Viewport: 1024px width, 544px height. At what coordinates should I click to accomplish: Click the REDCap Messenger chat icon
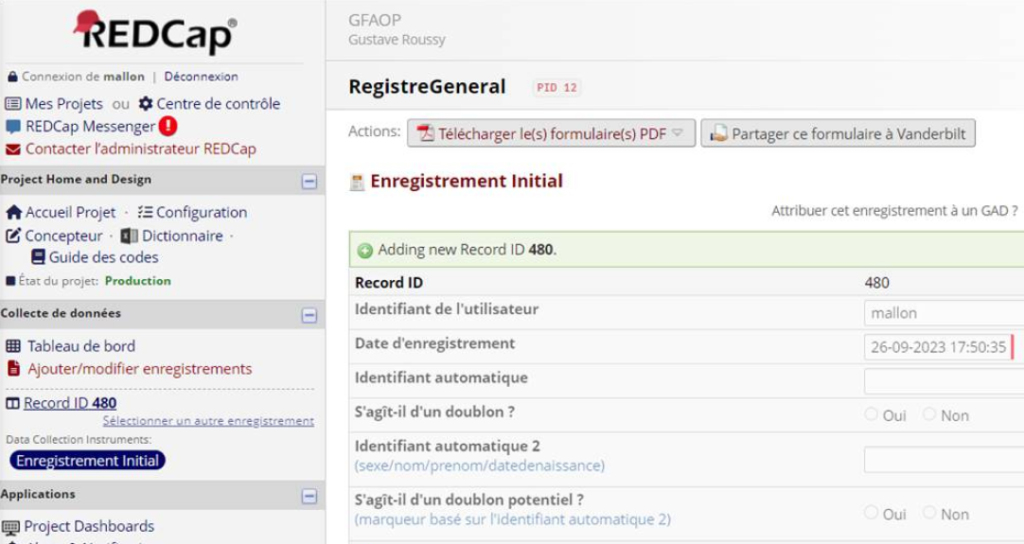13,127
